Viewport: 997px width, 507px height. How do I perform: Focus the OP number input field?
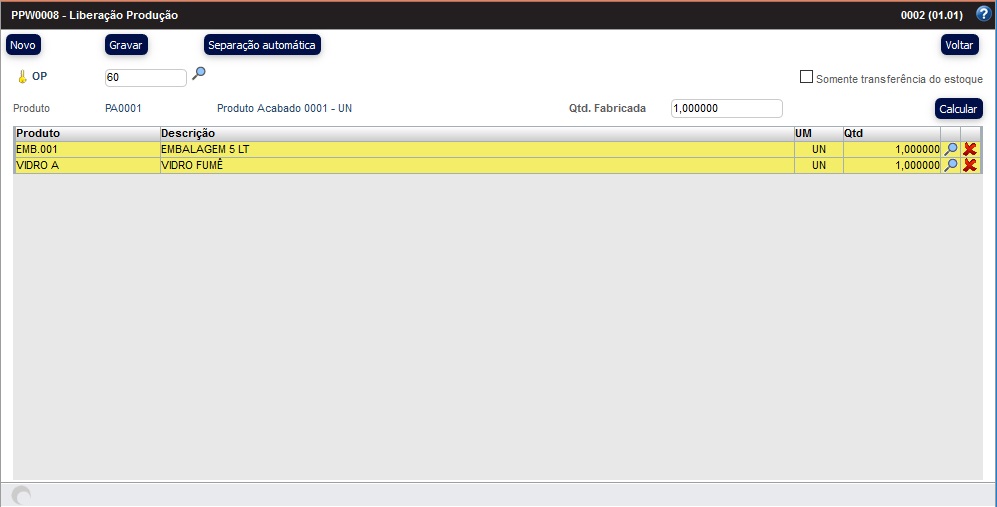click(145, 77)
